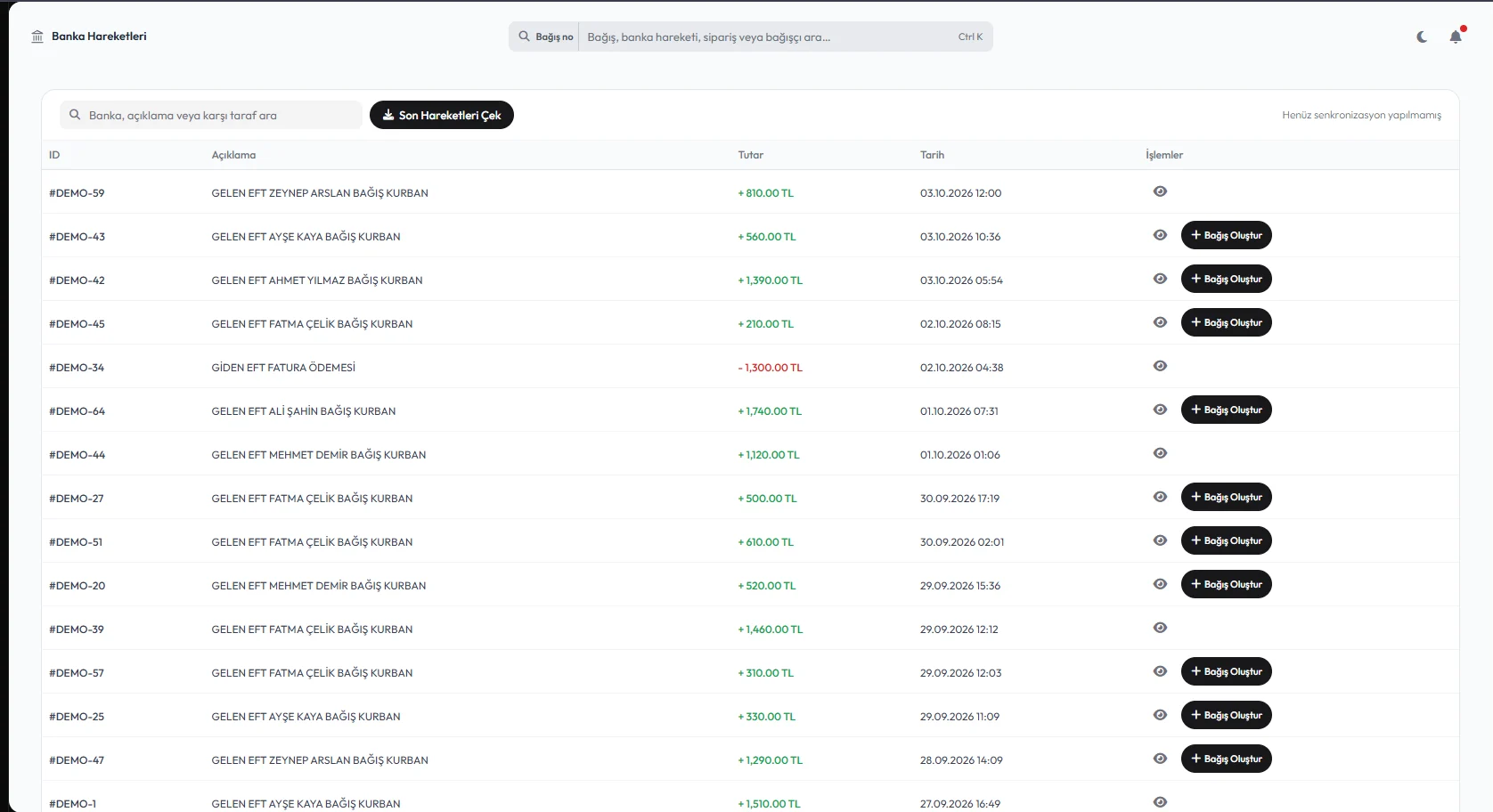The height and width of the screenshot is (812, 1493).
Task: Click GELEN EFT ALİ ŞAHİN BAĞIŞ KURBAN description
Action: point(304,411)
